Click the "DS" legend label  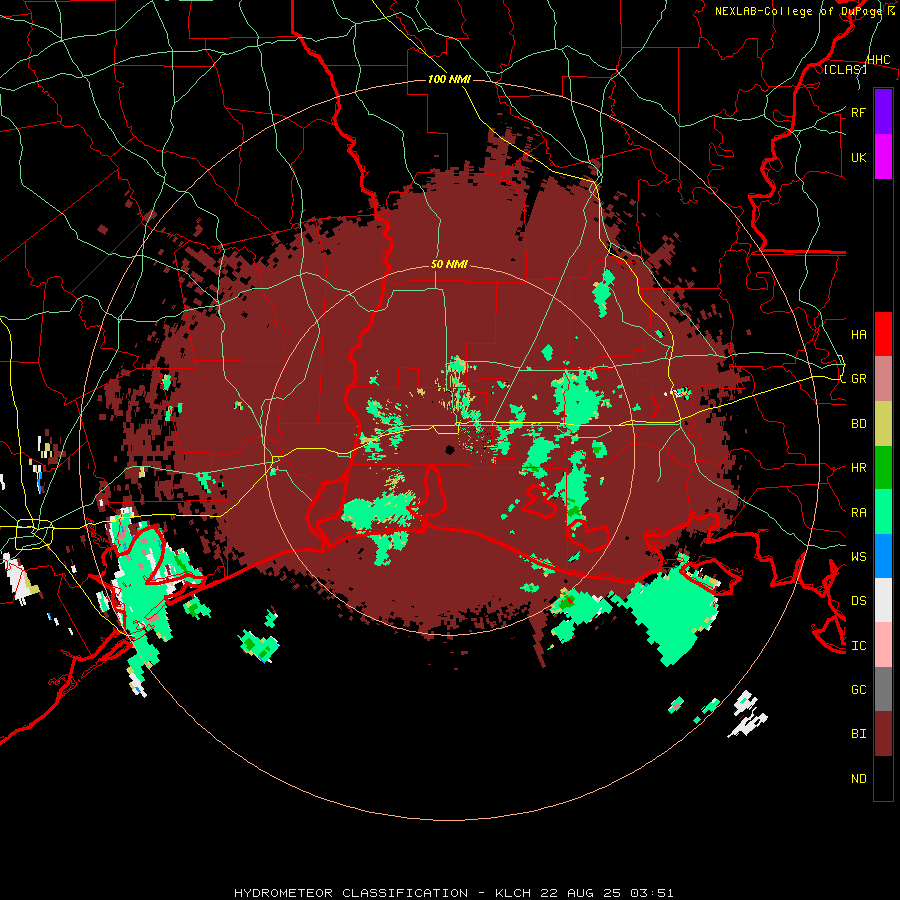click(858, 601)
